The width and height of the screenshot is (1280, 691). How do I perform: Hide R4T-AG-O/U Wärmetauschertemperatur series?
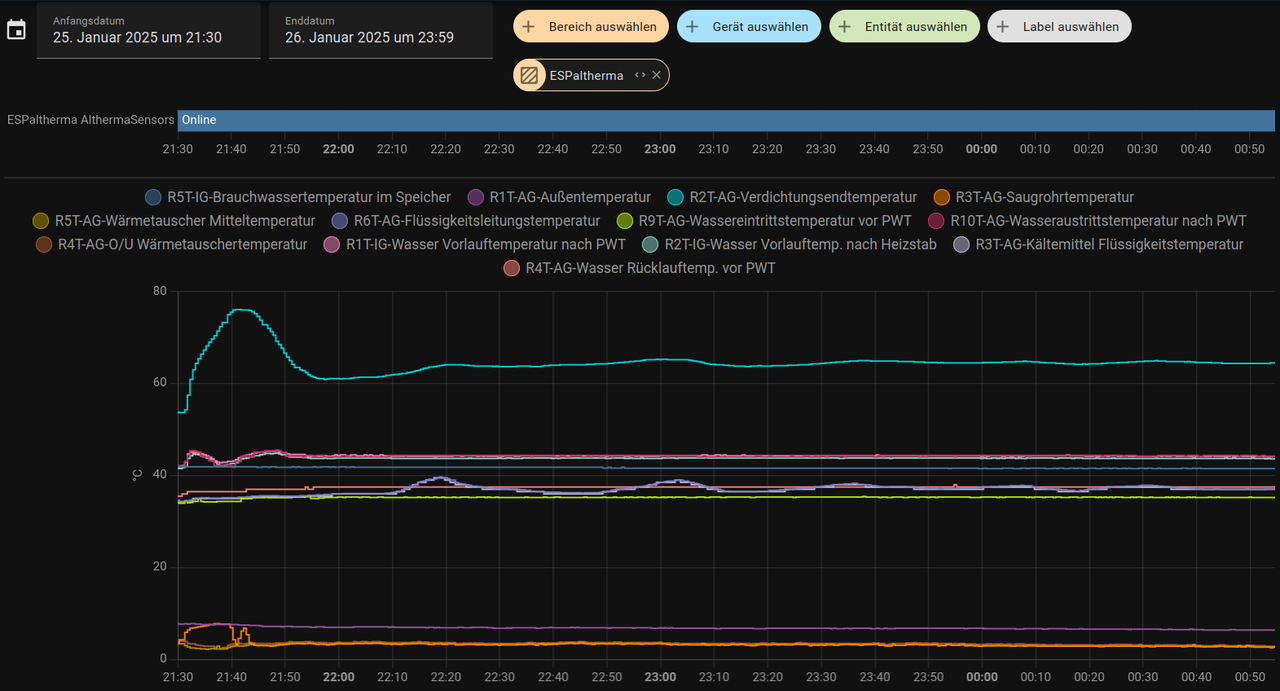pos(171,243)
